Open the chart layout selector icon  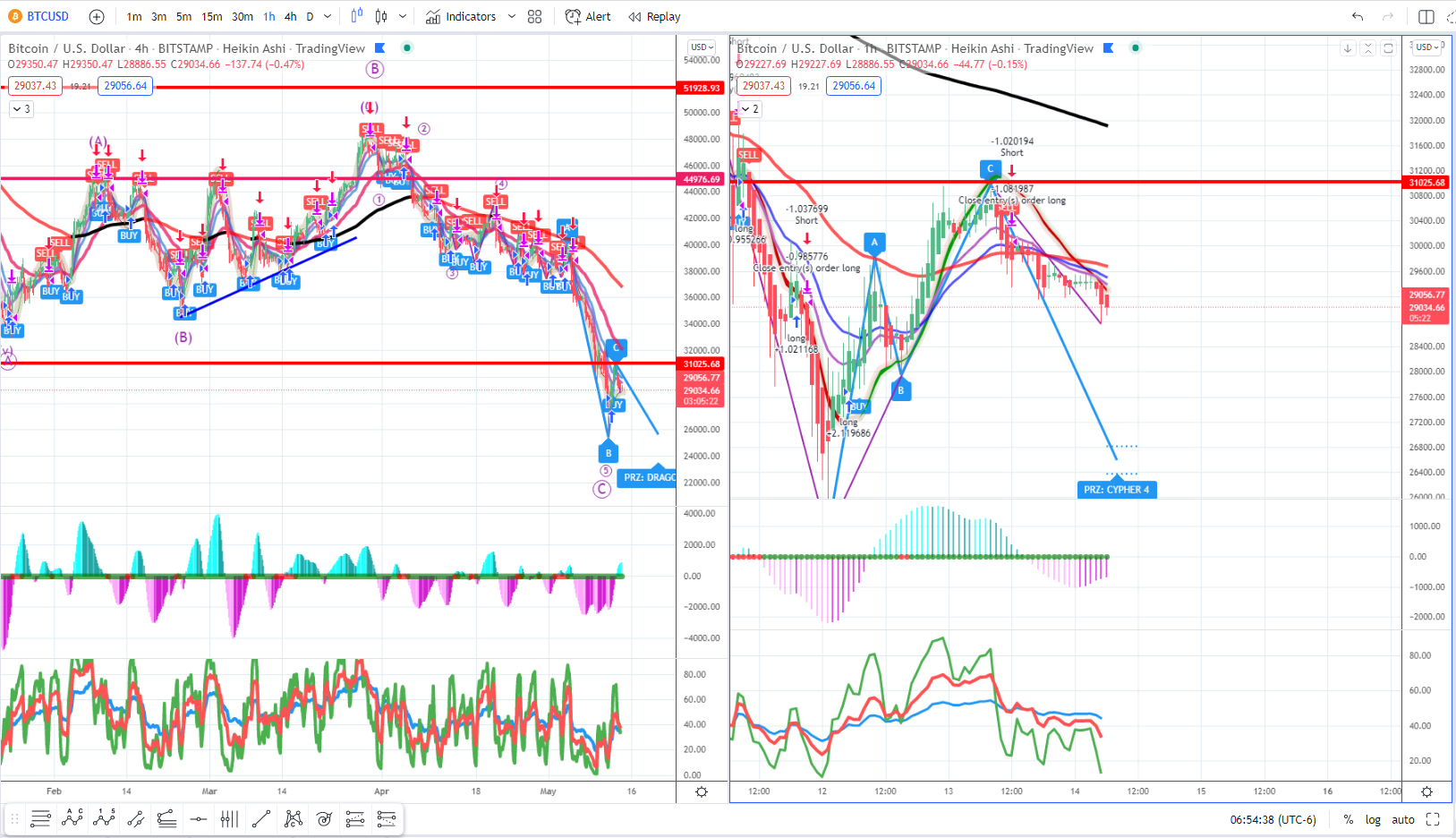(x=1426, y=16)
